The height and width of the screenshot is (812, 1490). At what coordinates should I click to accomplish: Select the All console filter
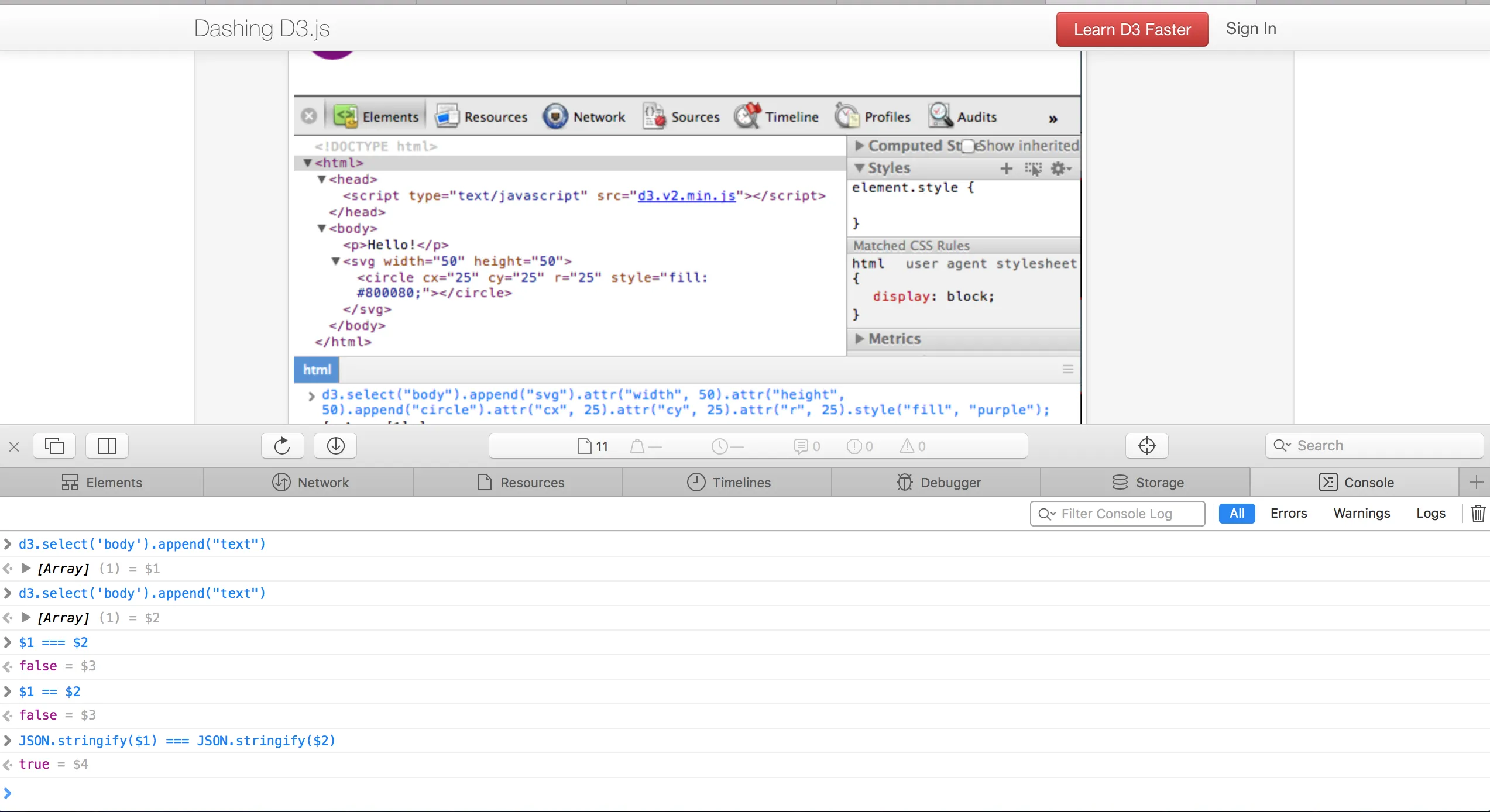click(x=1237, y=514)
